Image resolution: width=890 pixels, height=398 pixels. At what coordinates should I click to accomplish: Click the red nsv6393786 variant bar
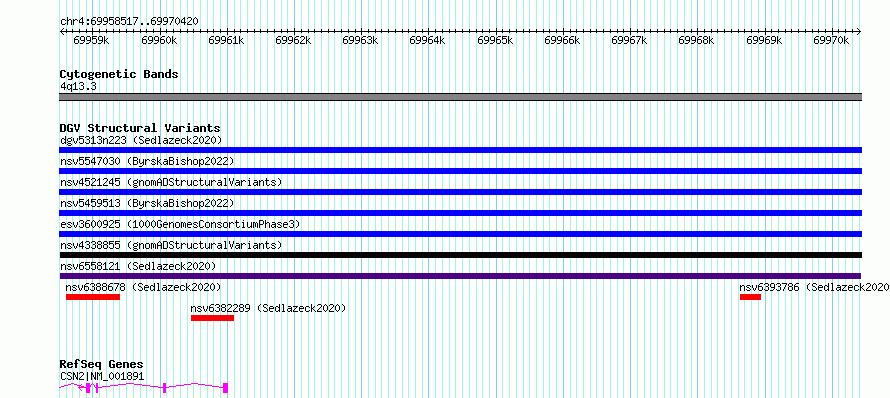coord(750,297)
